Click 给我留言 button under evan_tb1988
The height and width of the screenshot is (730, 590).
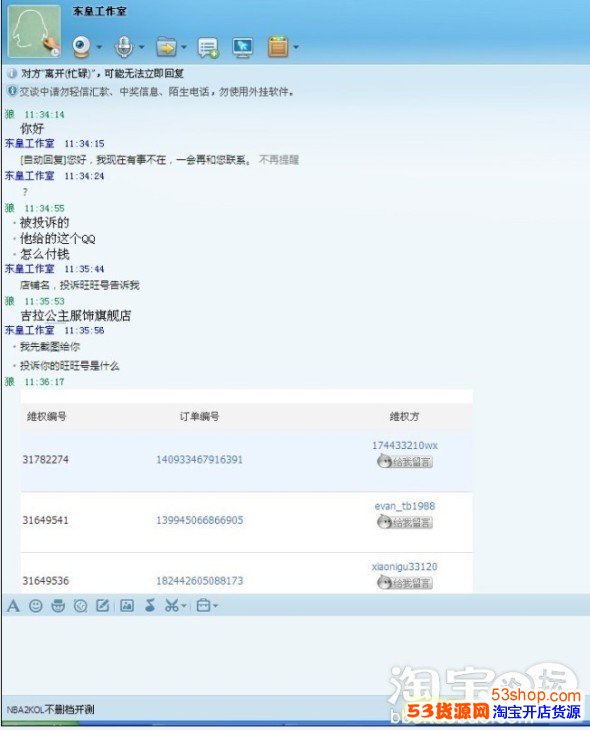click(405, 522)
